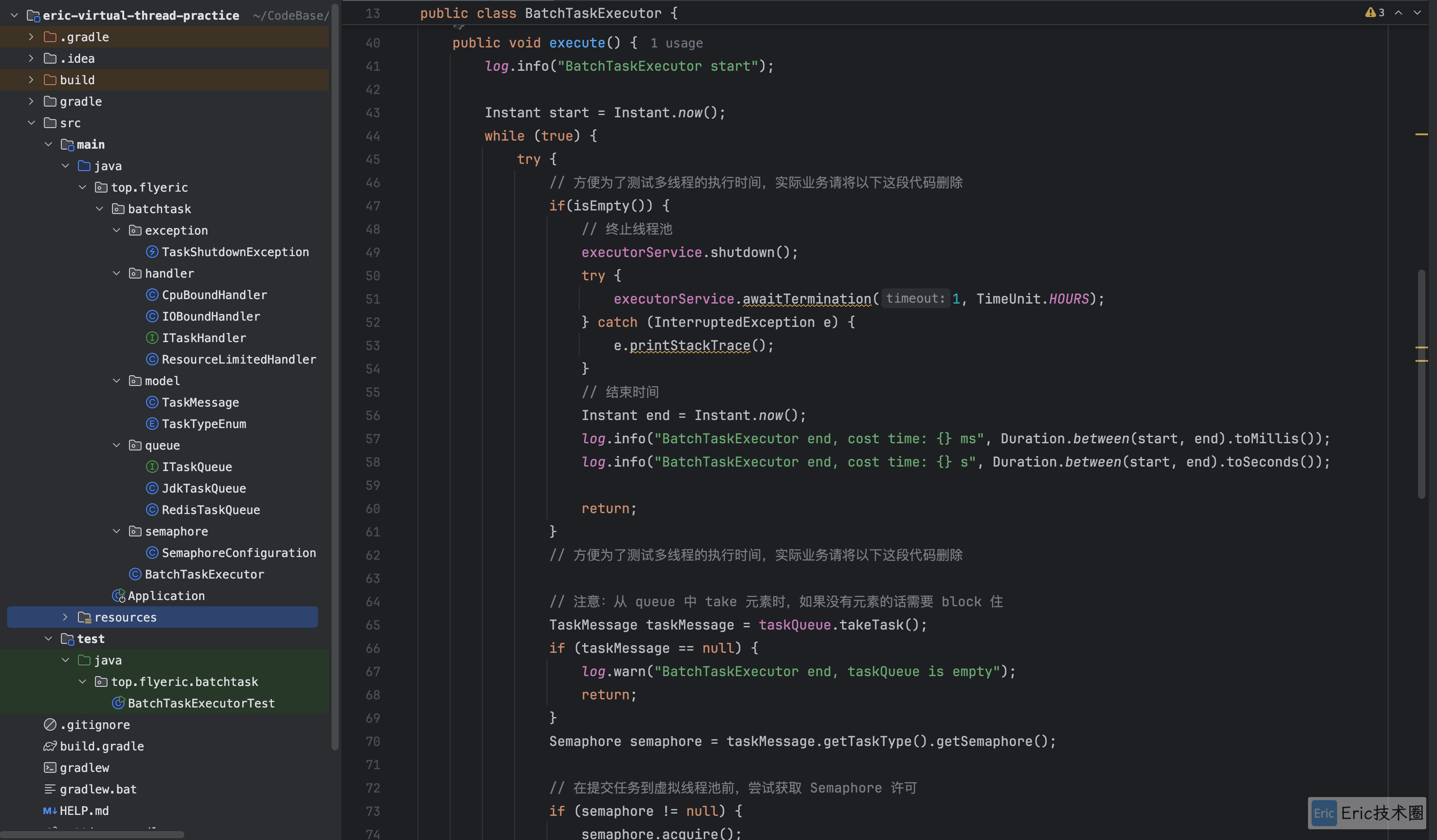Image resolution: width=1437 pixels, height=840 pixels.
Task: Expand the gradle folder
Action: [x=31, y=102]
